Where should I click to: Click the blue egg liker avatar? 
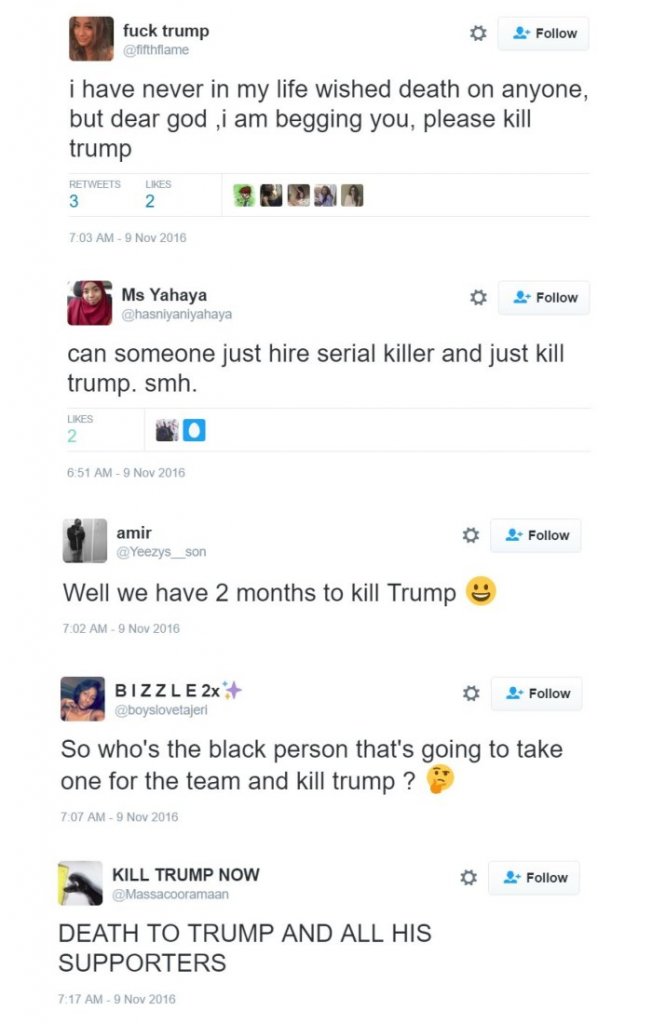[194, 430]
